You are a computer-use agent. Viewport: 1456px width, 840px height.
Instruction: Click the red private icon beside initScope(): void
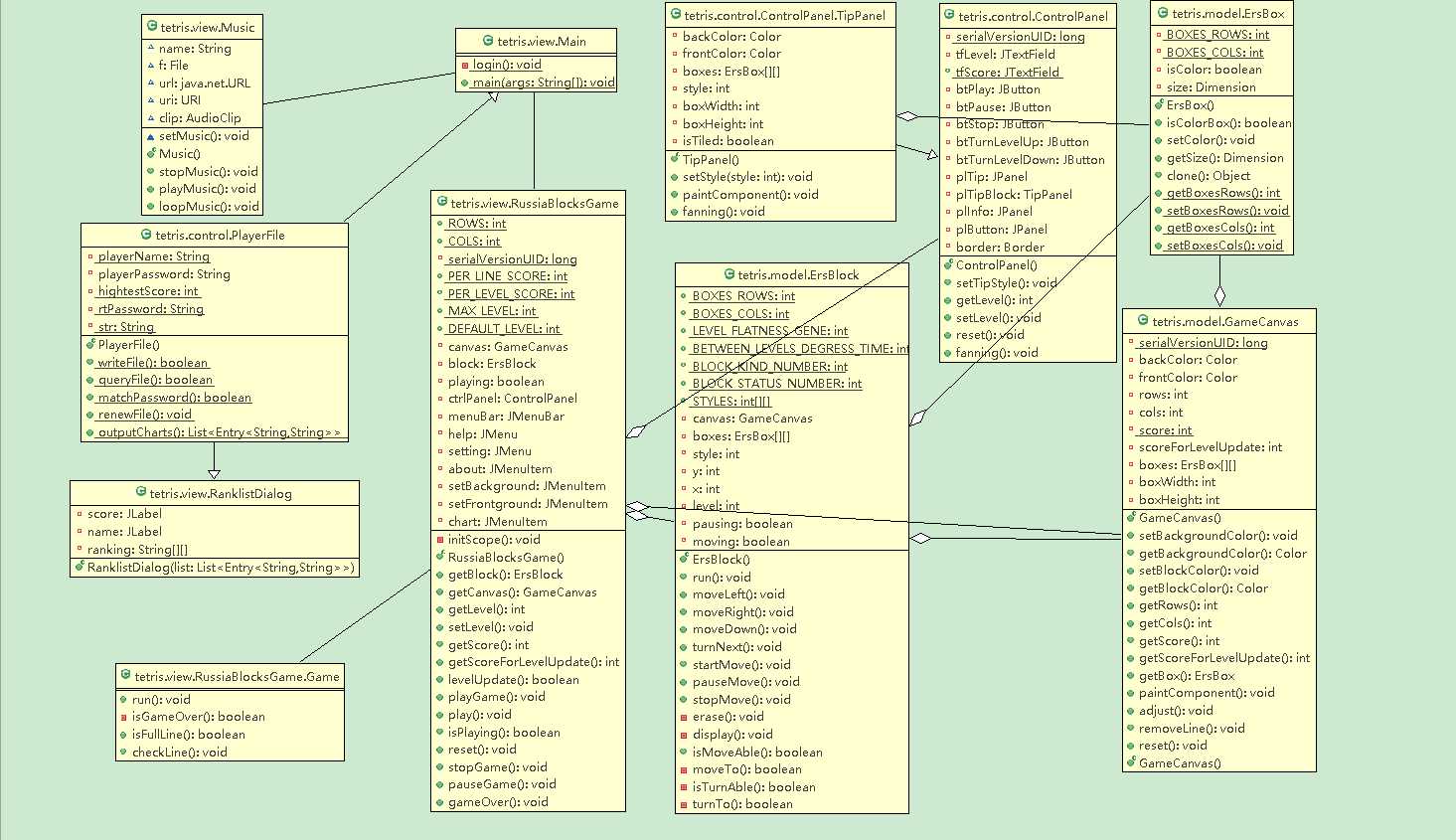439,540
